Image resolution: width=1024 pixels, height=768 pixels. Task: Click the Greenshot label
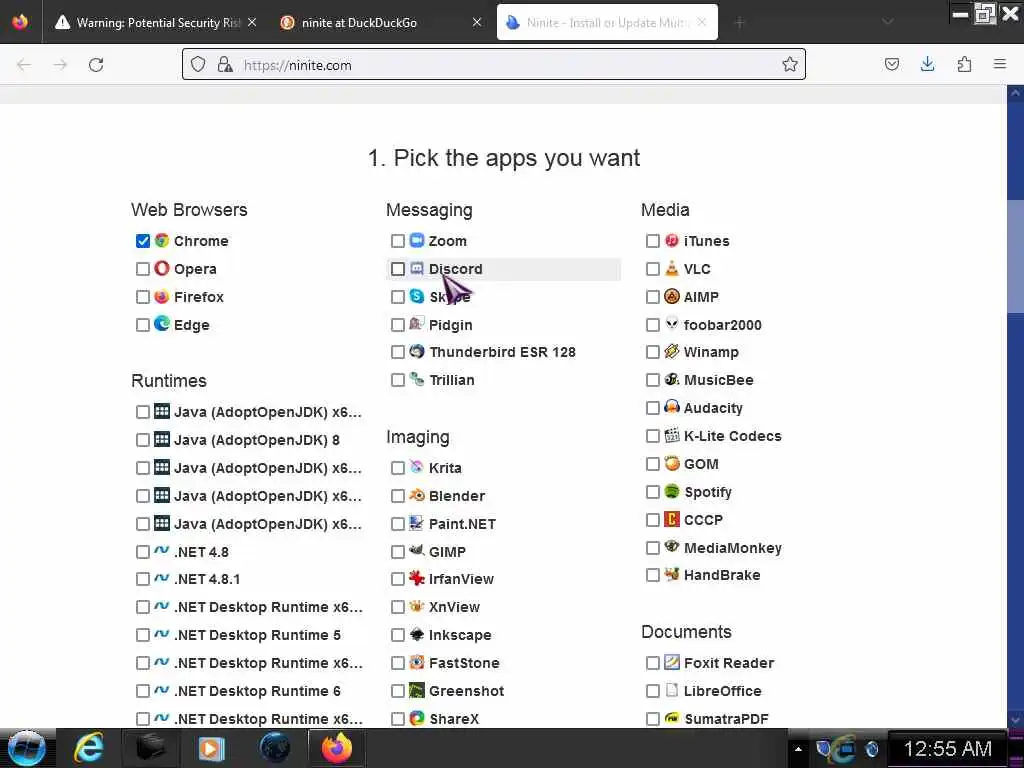point(466,691)
